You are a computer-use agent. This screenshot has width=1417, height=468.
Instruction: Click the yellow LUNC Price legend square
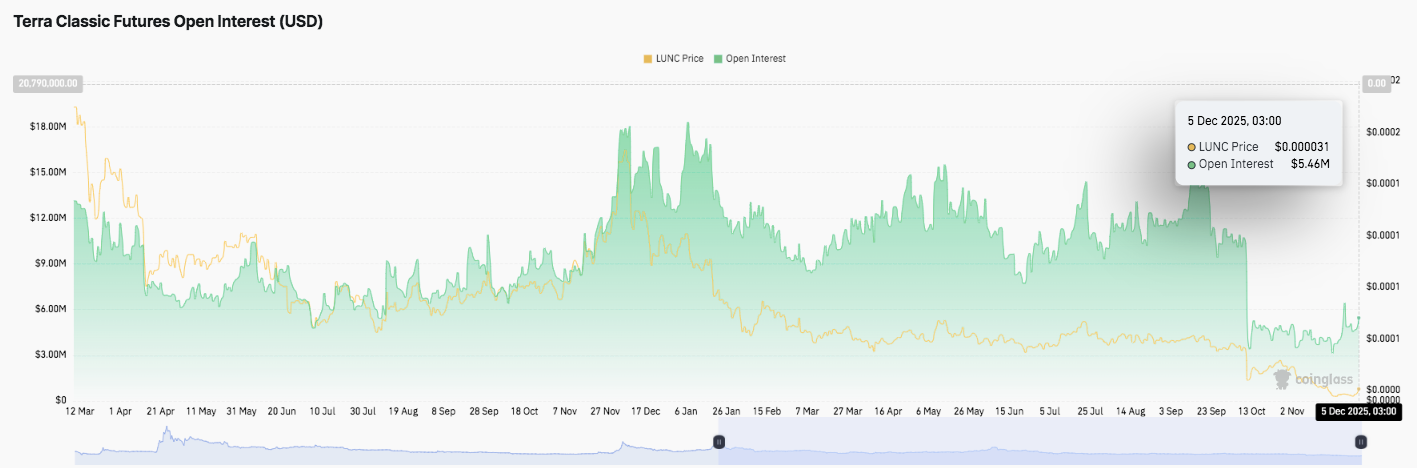tap(647, 59)
